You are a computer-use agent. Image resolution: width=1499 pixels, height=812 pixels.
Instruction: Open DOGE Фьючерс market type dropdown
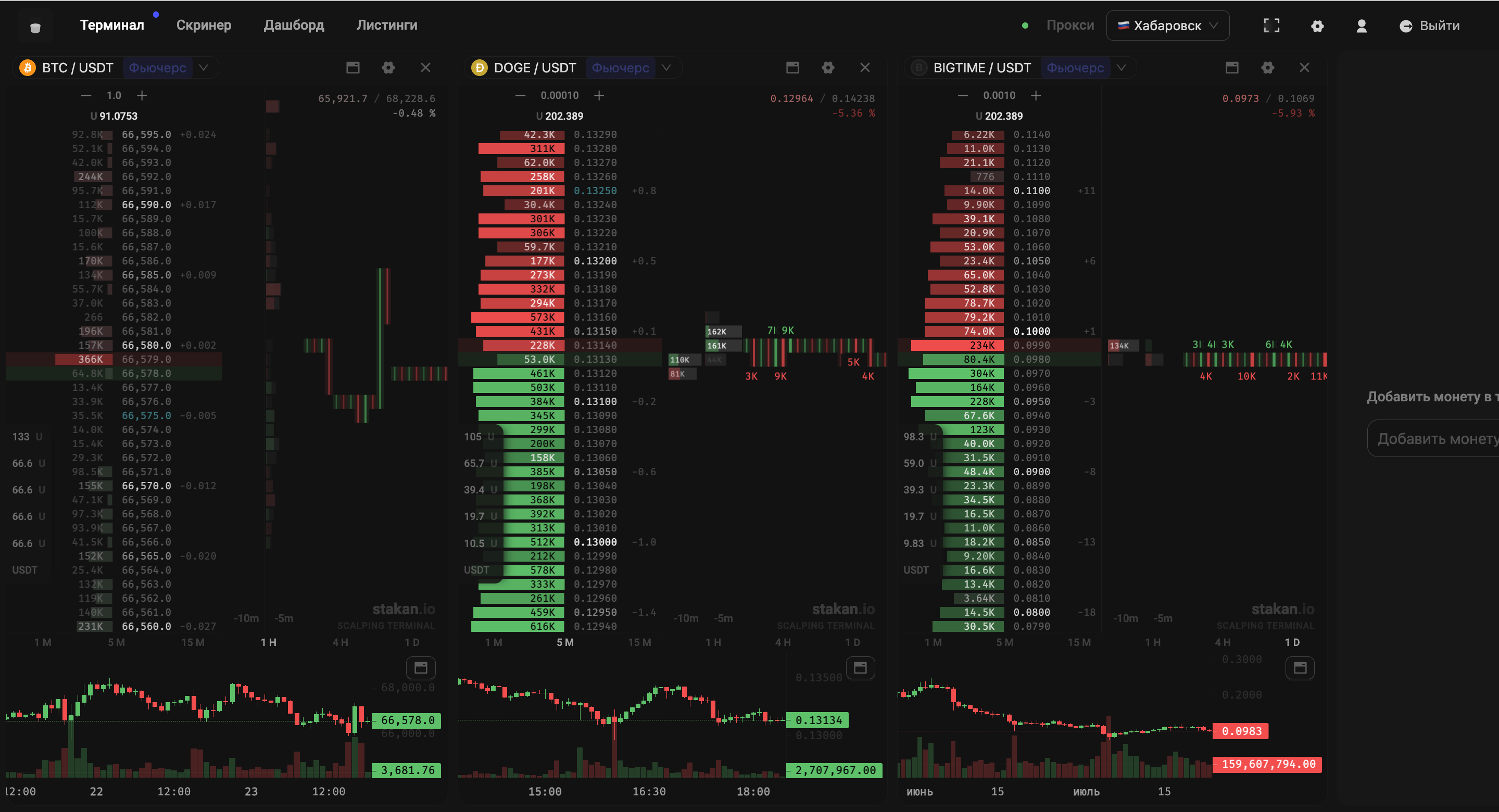(x=631, y=68)
